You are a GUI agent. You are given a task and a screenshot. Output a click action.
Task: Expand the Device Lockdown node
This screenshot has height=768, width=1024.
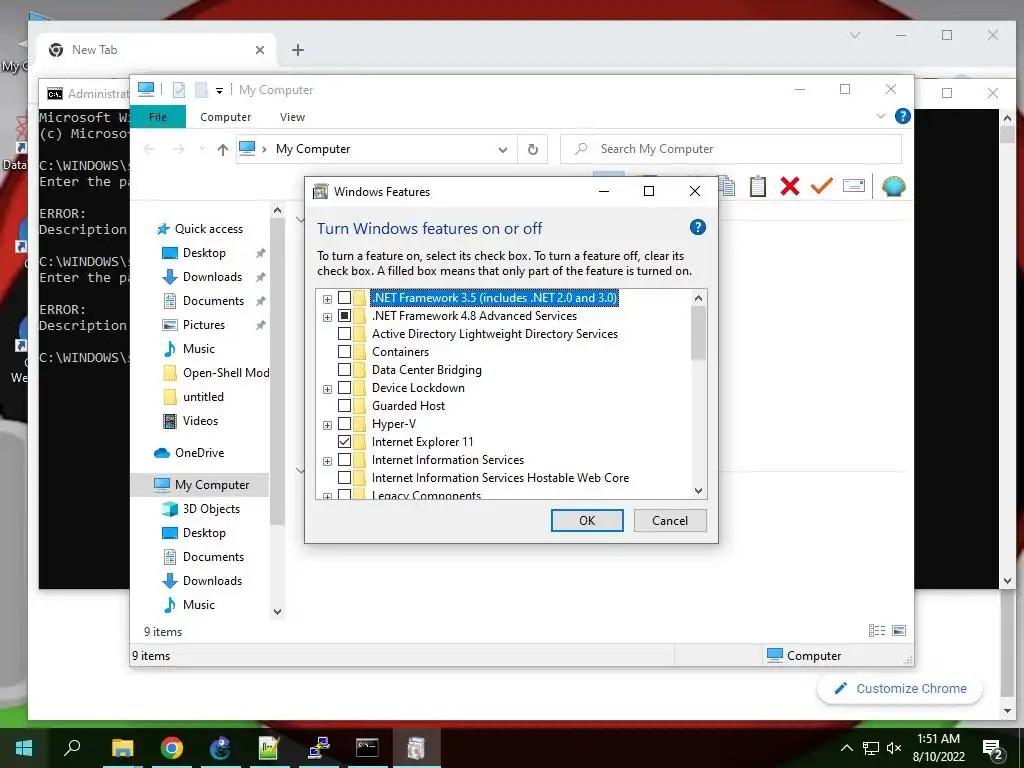[327, 389]
